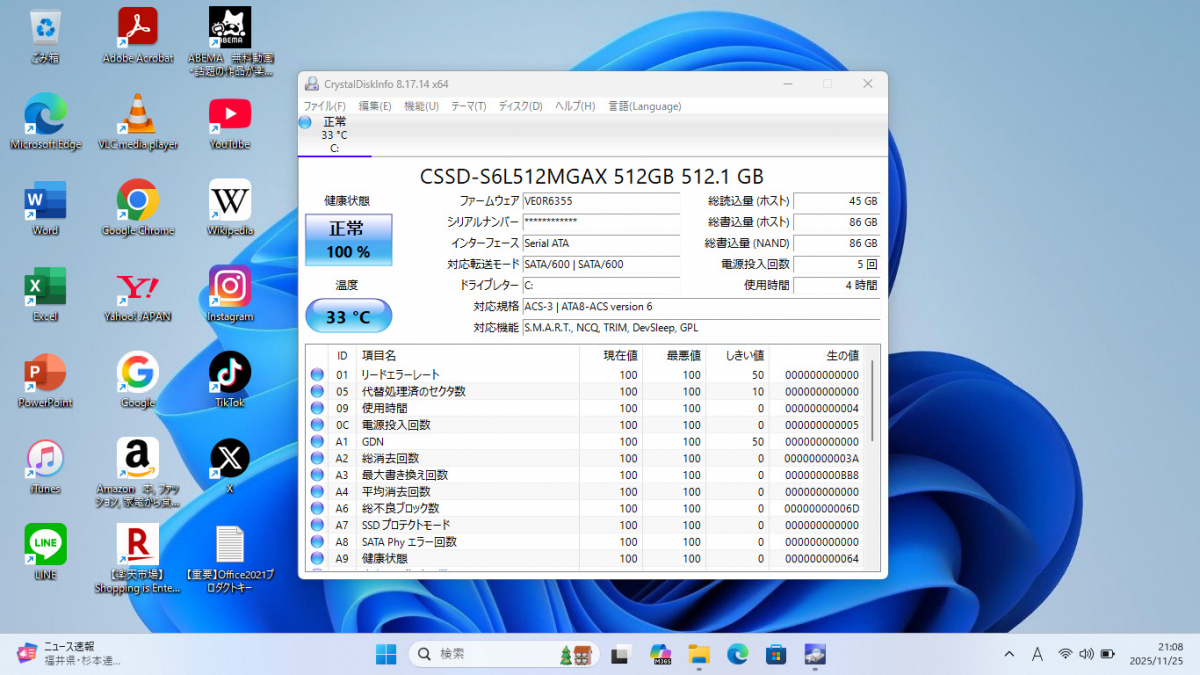Open the TikTok desktop shortcut
The image size is (1200, 675).
coord(230,373)
